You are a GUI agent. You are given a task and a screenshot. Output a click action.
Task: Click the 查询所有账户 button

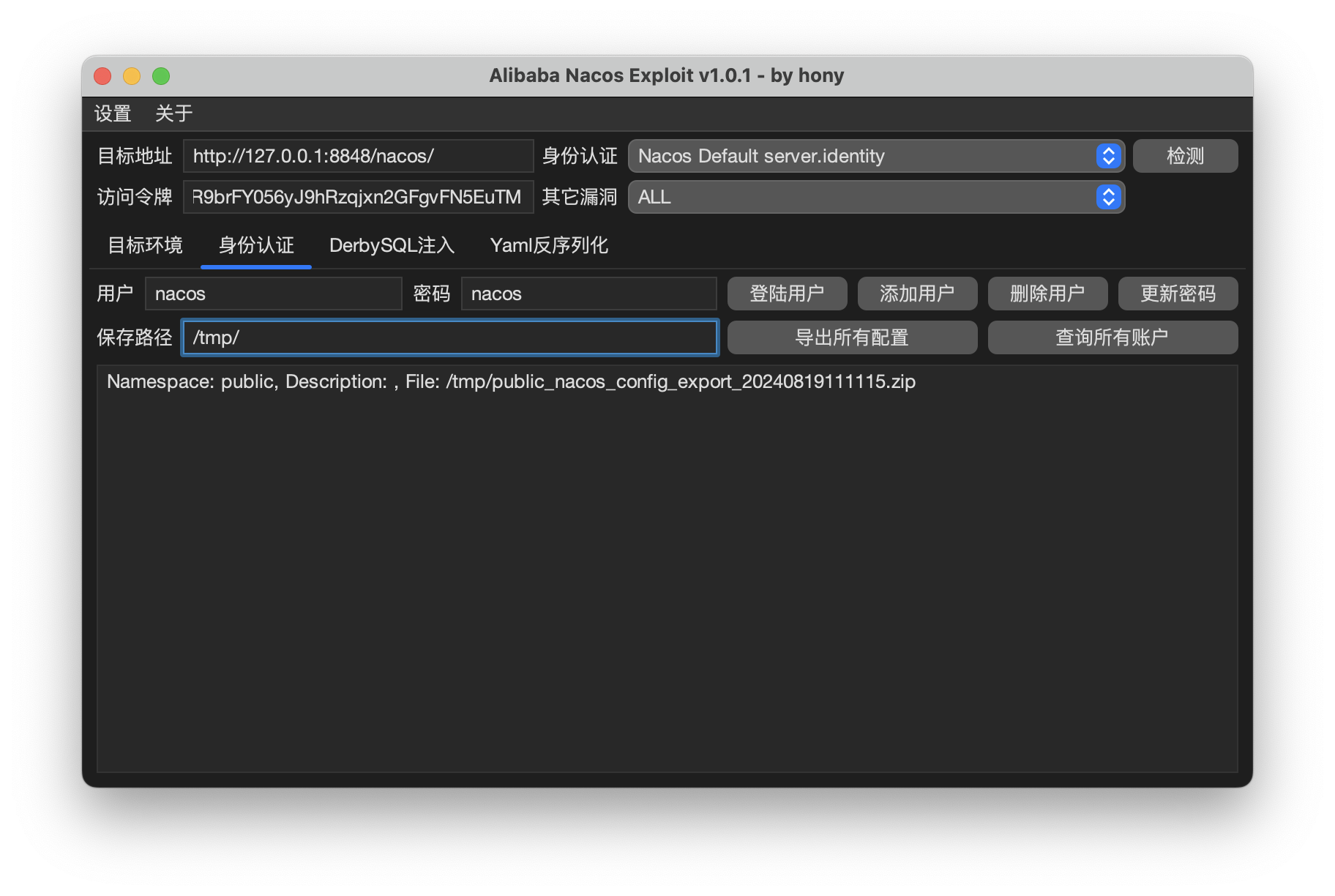1112,337
